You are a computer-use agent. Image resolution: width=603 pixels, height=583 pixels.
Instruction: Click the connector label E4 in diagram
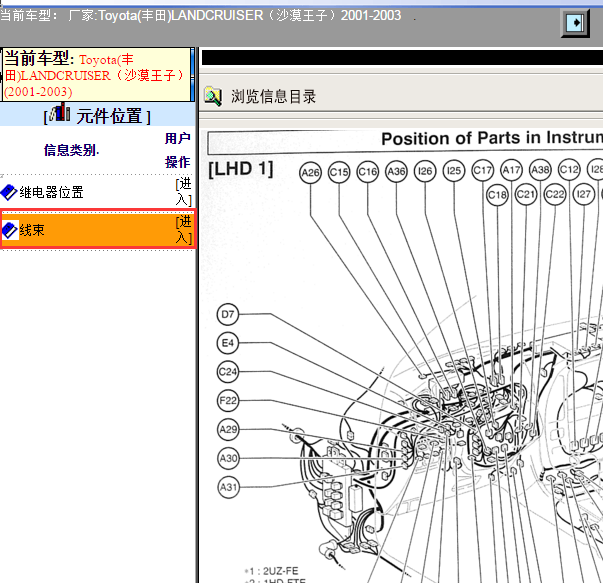pos(228,343)
